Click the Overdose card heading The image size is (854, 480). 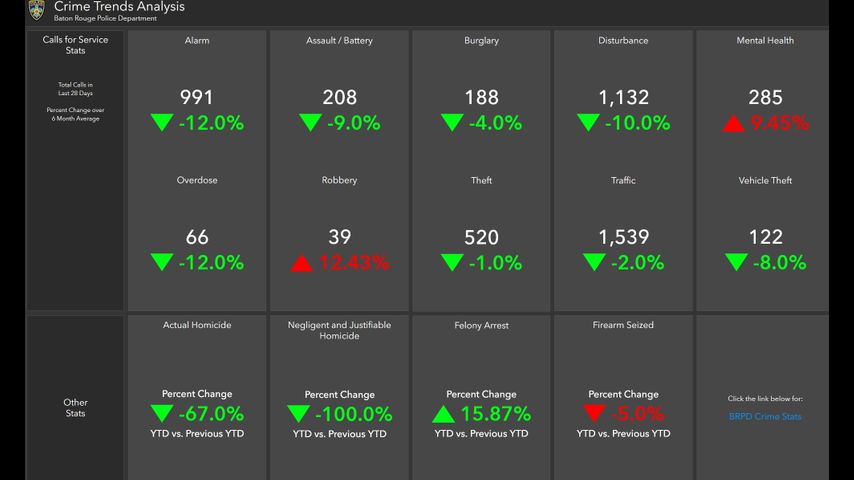click(x=197, y=181)
